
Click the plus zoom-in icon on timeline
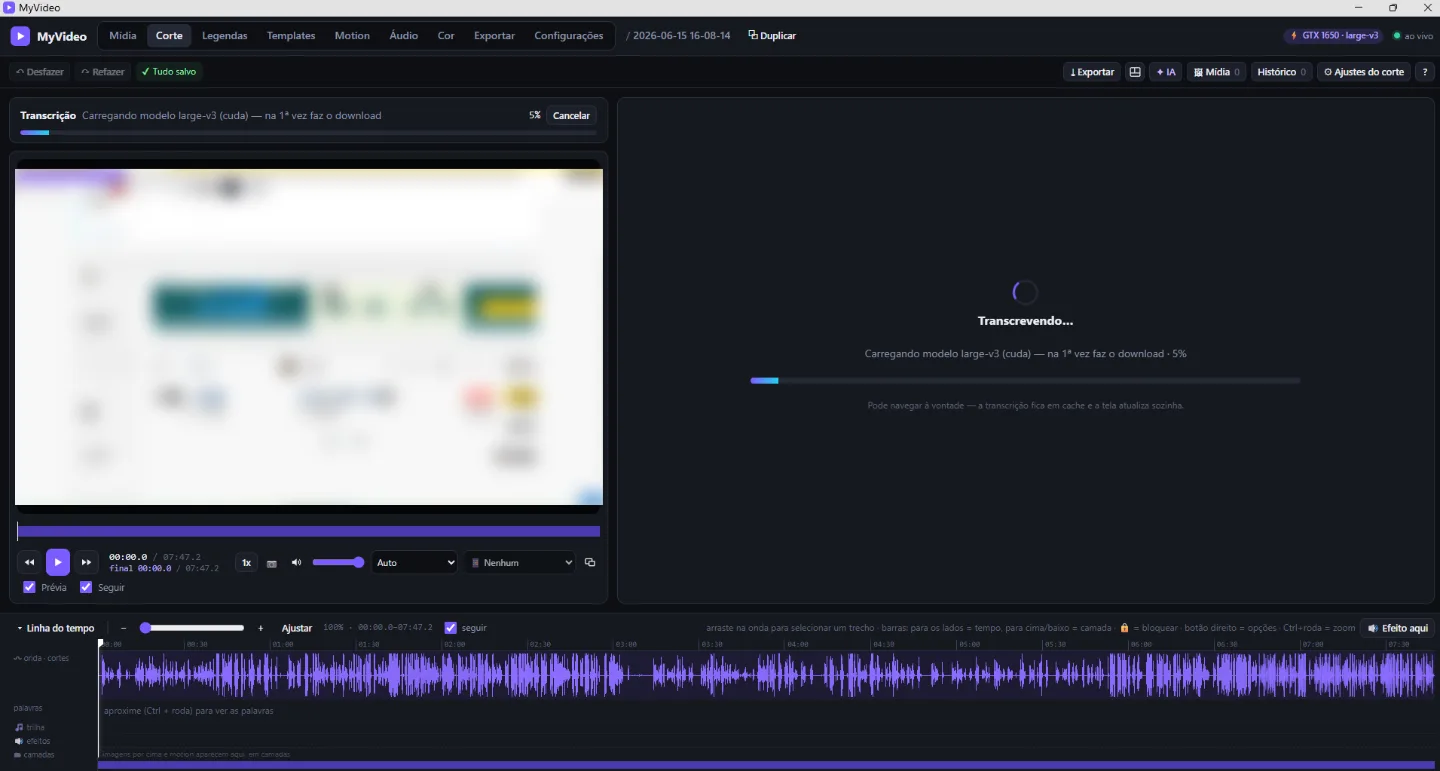(261, 628)
